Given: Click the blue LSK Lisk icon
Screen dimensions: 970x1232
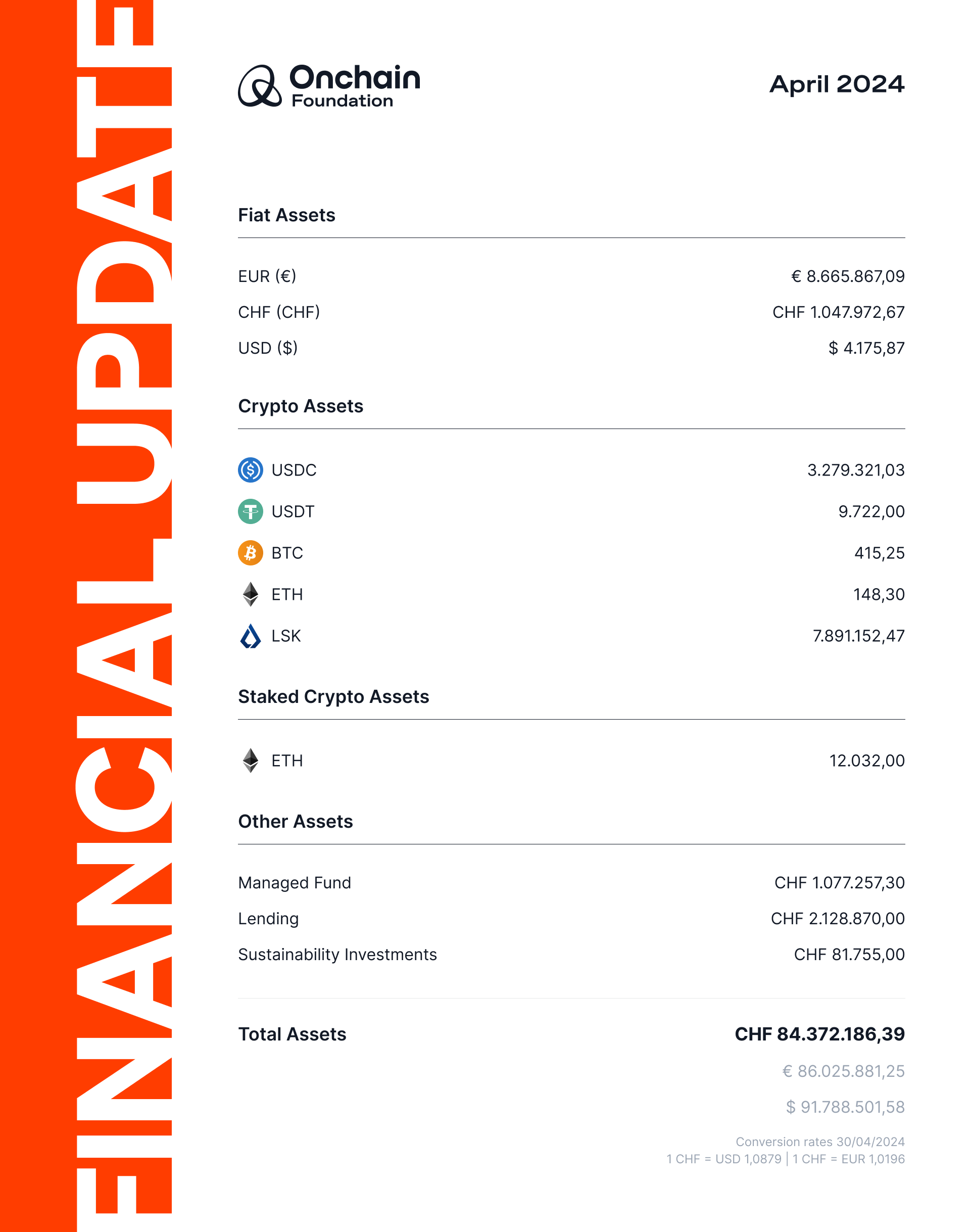Looking at the screenshot, I should pos(251,636).
